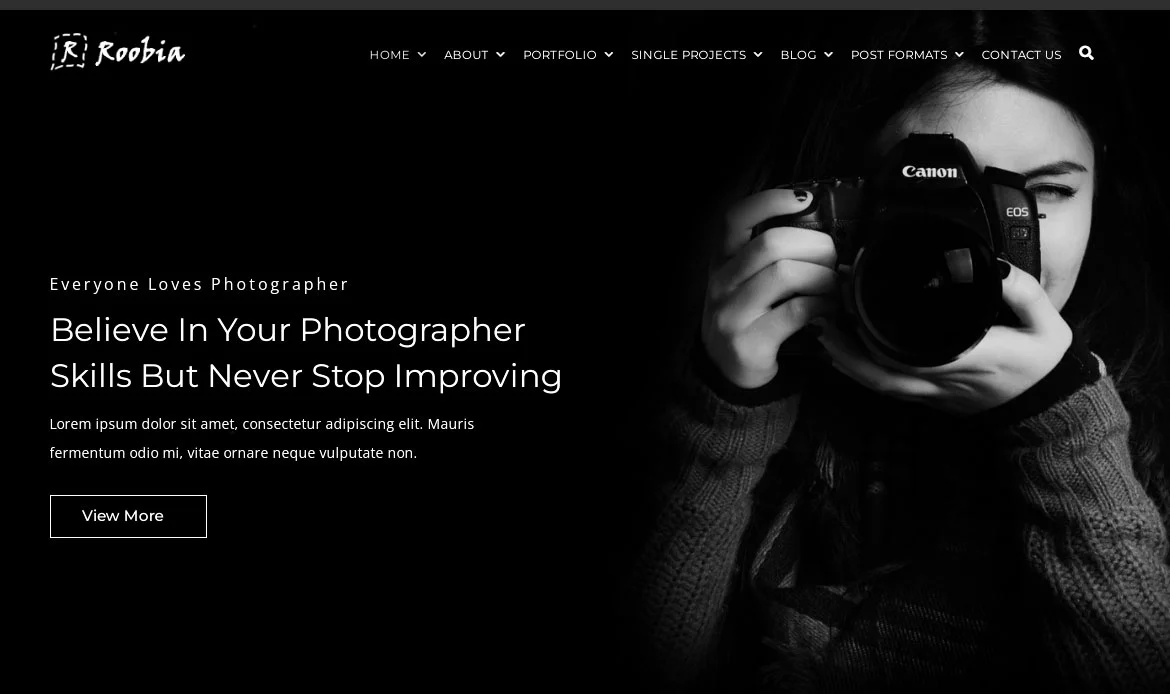The height and width of the screenshot is (694, 1170).
Task: Expand the Post Formats chevron
Action: click(x=960, y=54)
